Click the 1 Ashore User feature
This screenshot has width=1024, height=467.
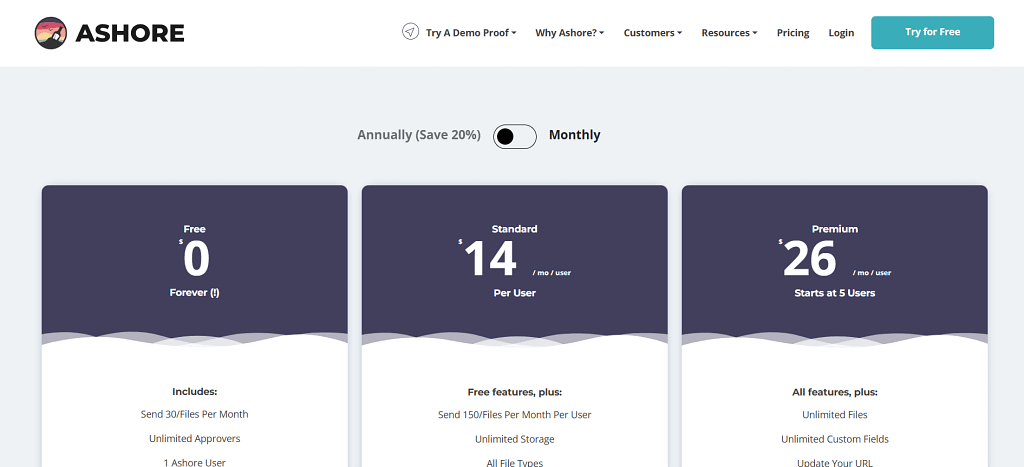pos(195,462)
